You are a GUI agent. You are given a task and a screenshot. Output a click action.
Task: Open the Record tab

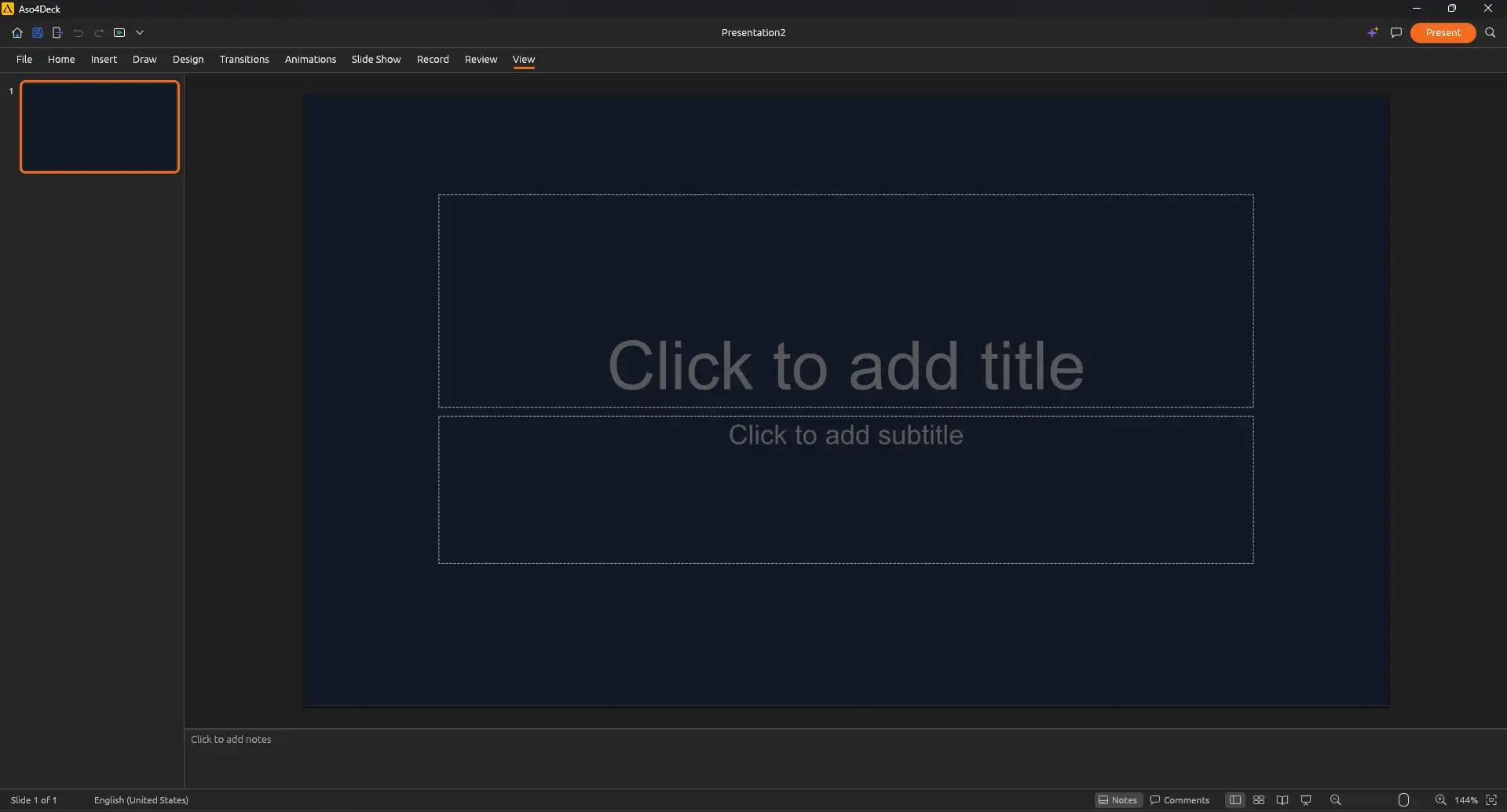coord(433,60)
